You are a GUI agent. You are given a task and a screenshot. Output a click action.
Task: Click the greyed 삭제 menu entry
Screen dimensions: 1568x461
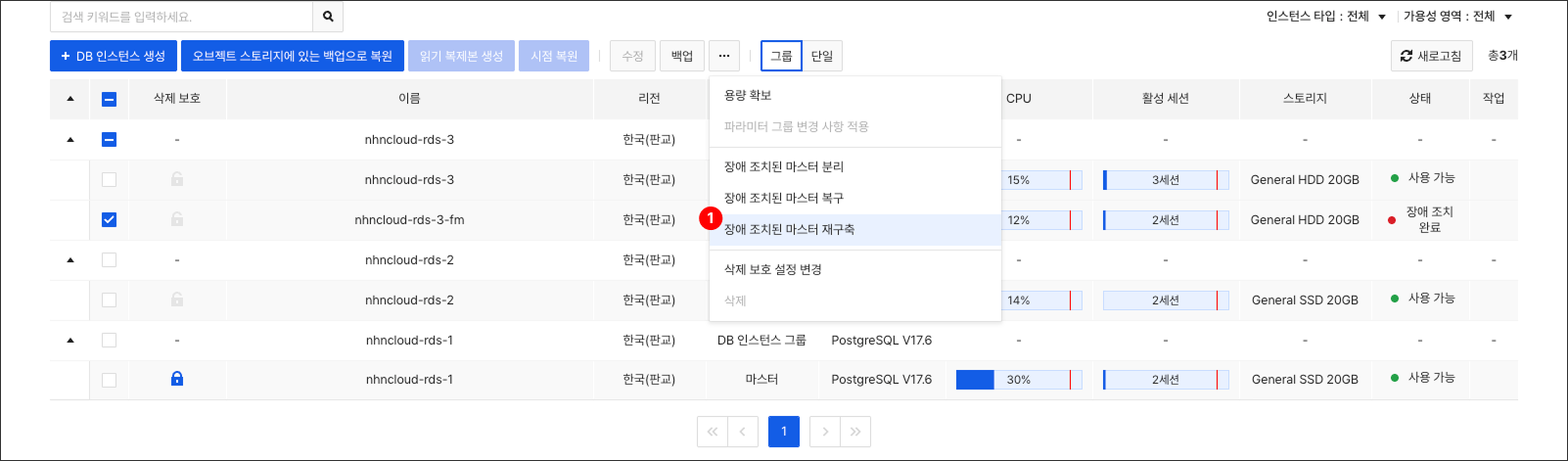[x=855, y=300]
